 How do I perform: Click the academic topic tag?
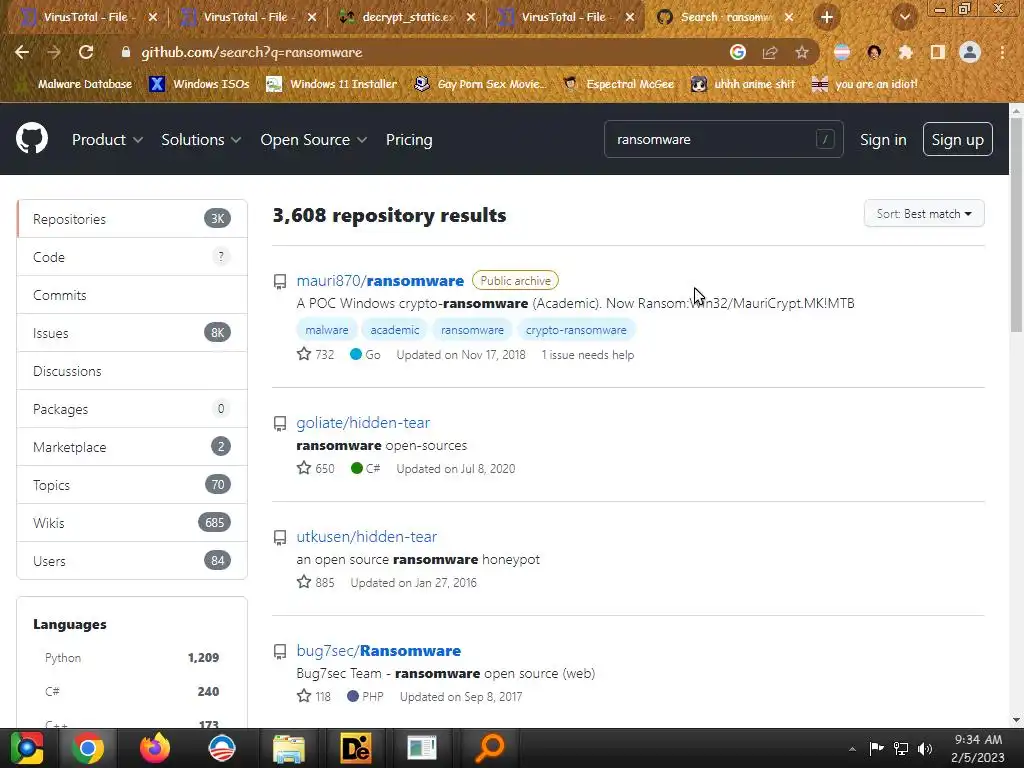[394, 330]
